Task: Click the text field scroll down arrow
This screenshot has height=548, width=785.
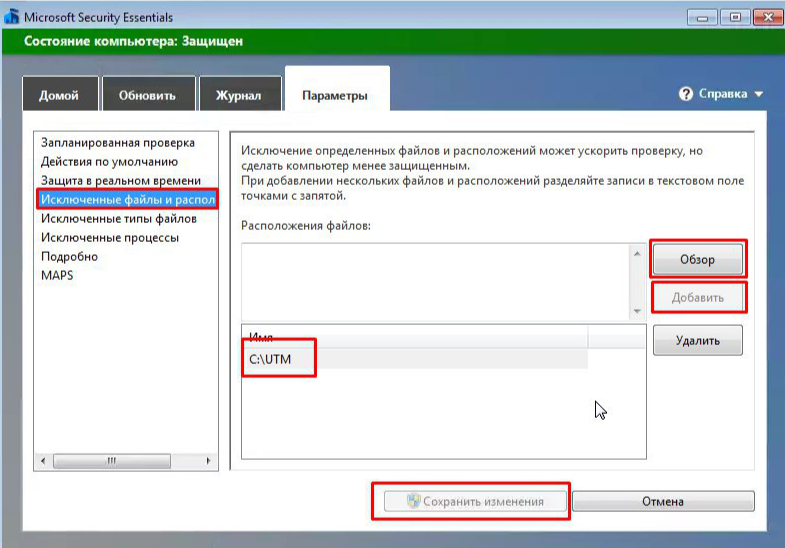Action: 637,311
